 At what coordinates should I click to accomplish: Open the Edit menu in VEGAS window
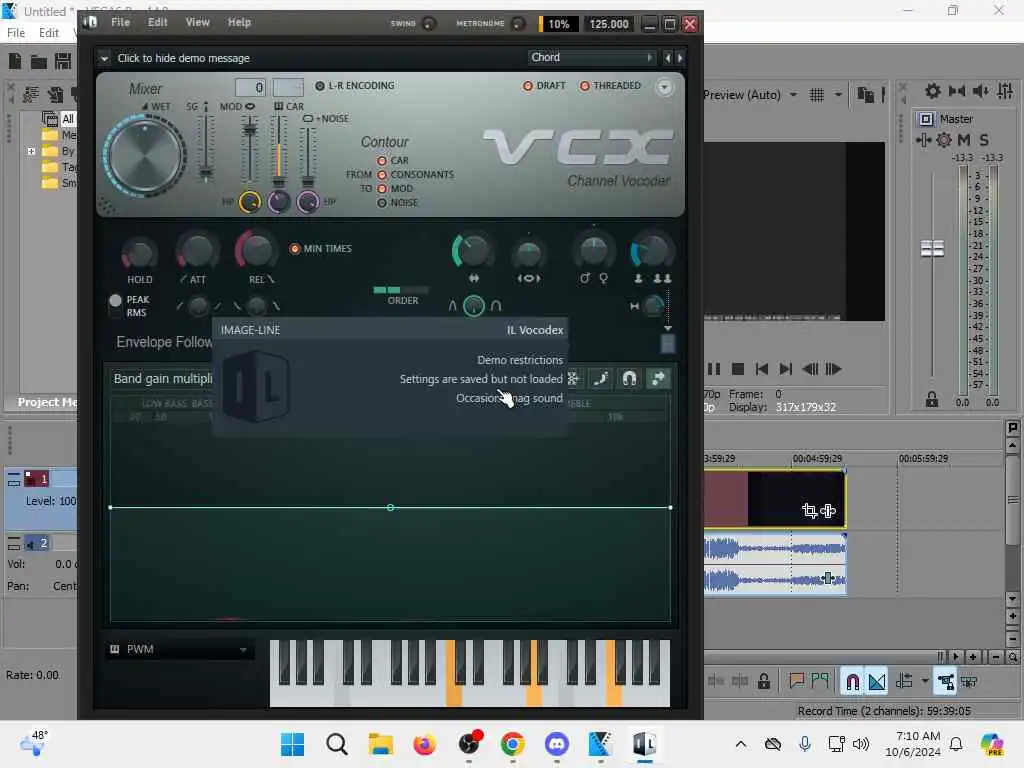48,33
